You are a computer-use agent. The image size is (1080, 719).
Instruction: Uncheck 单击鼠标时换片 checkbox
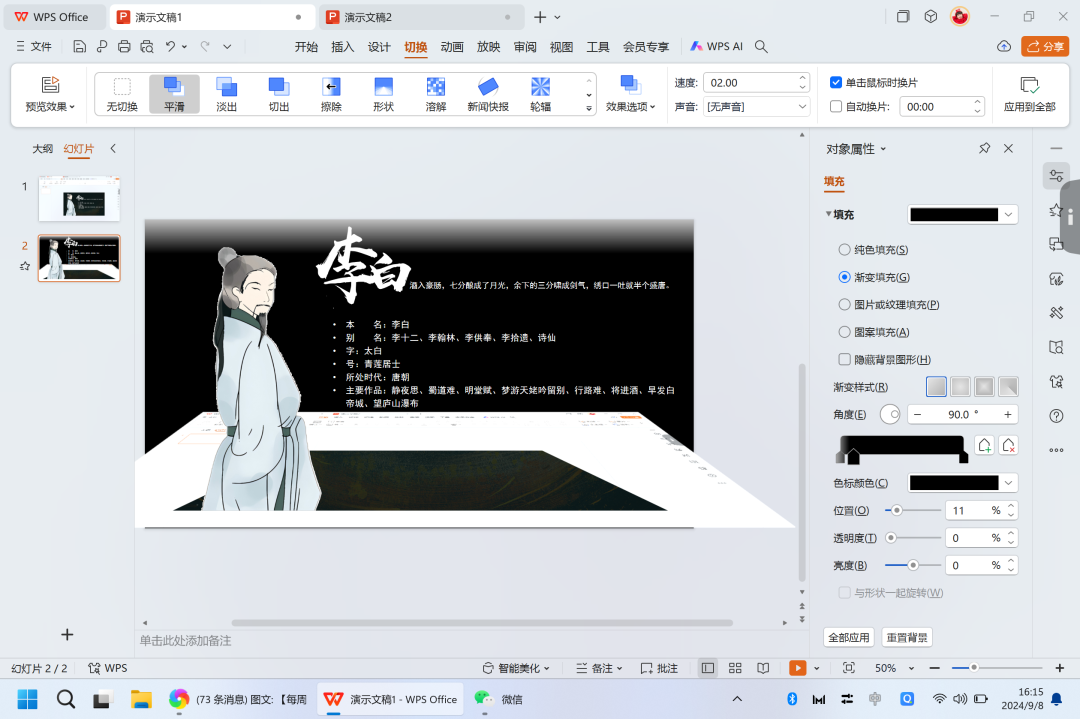tap(836, 83)
